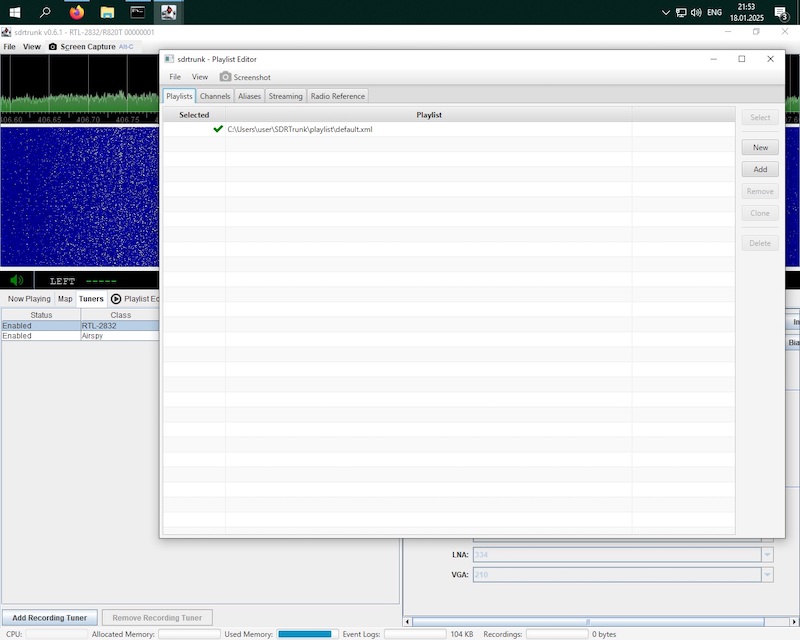This screenshot has height=640, width=800.
Task: Click the VGA value field
Action: (x=617, y=575)
